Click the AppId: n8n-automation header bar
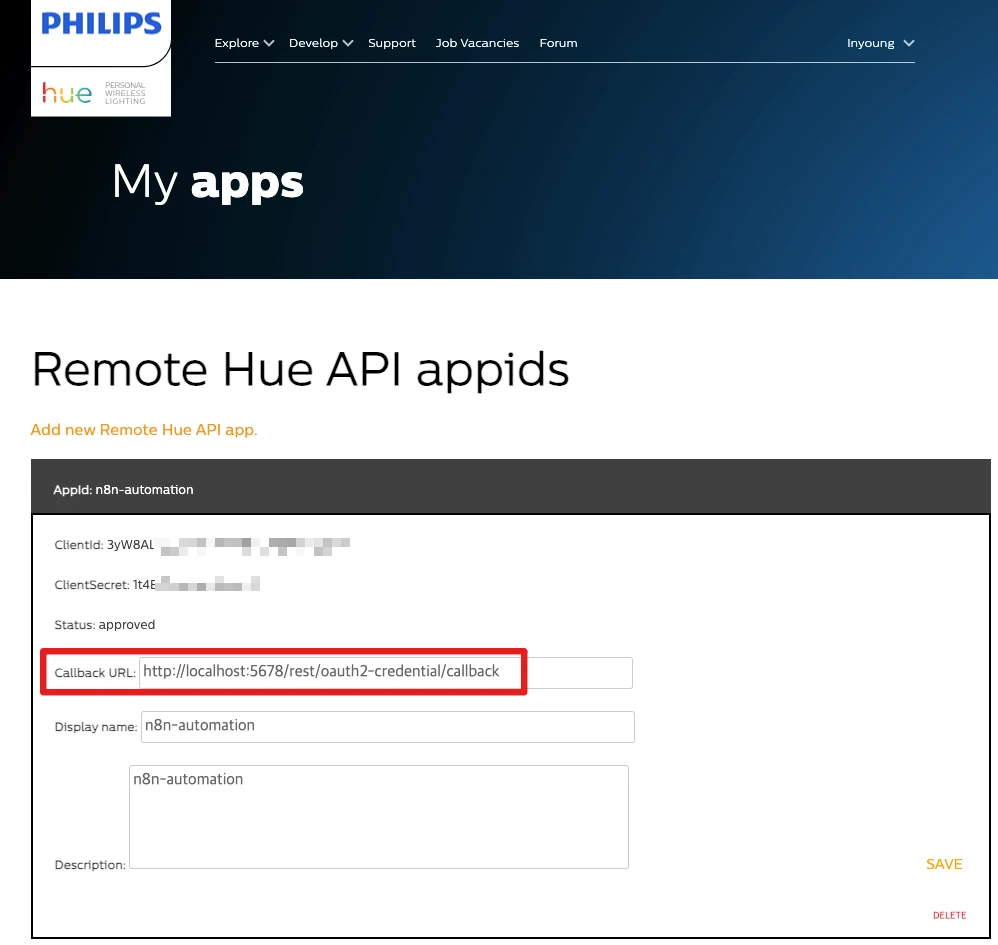Viewport: 998px width, 945px height. pos(510,487)
